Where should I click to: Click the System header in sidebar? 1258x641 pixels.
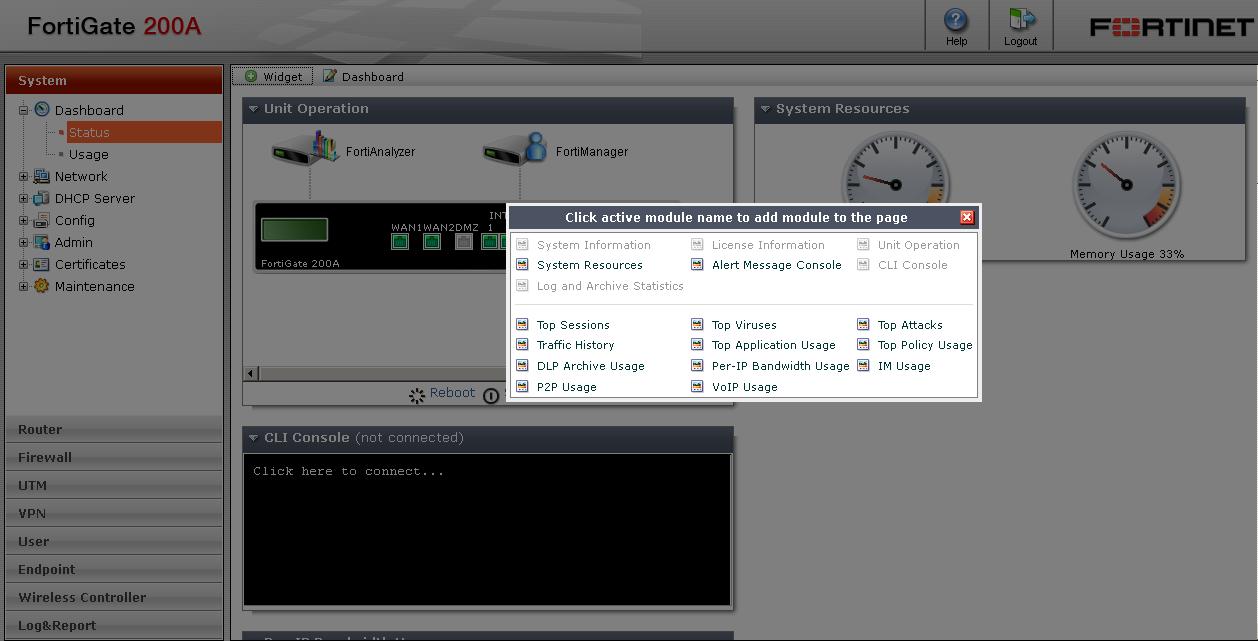coord(114,80)
